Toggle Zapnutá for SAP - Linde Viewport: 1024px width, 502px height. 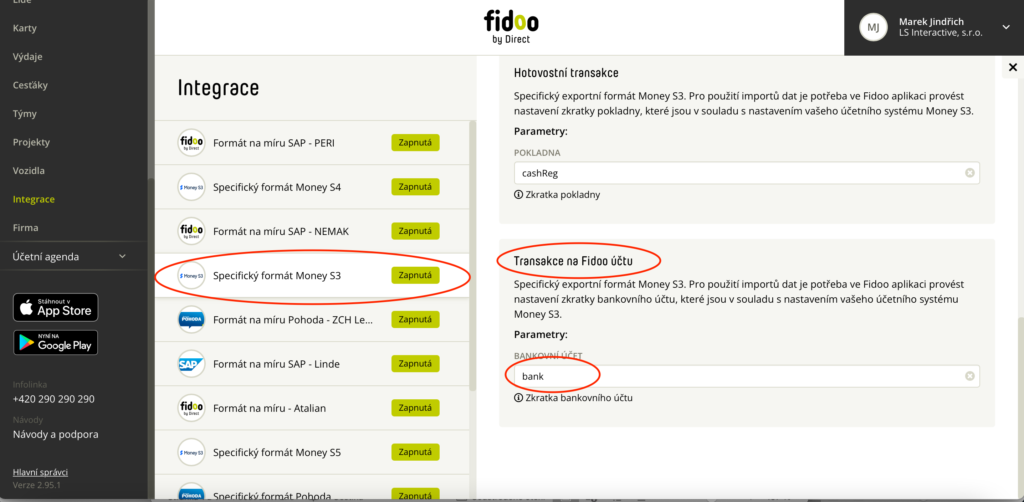point(415,364)
